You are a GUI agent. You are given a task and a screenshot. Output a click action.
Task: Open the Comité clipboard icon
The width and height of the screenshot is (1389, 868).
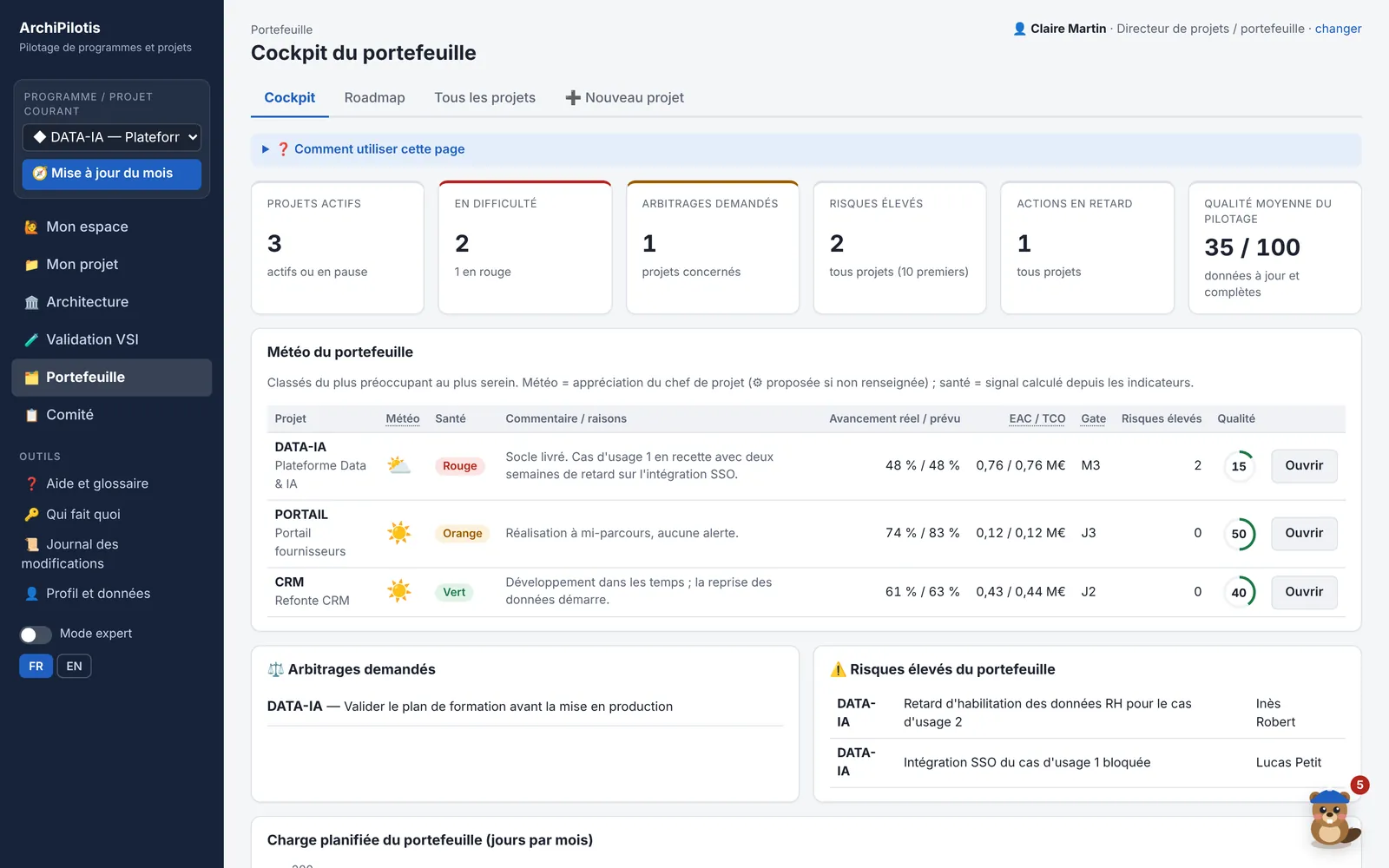coord(31,415)
